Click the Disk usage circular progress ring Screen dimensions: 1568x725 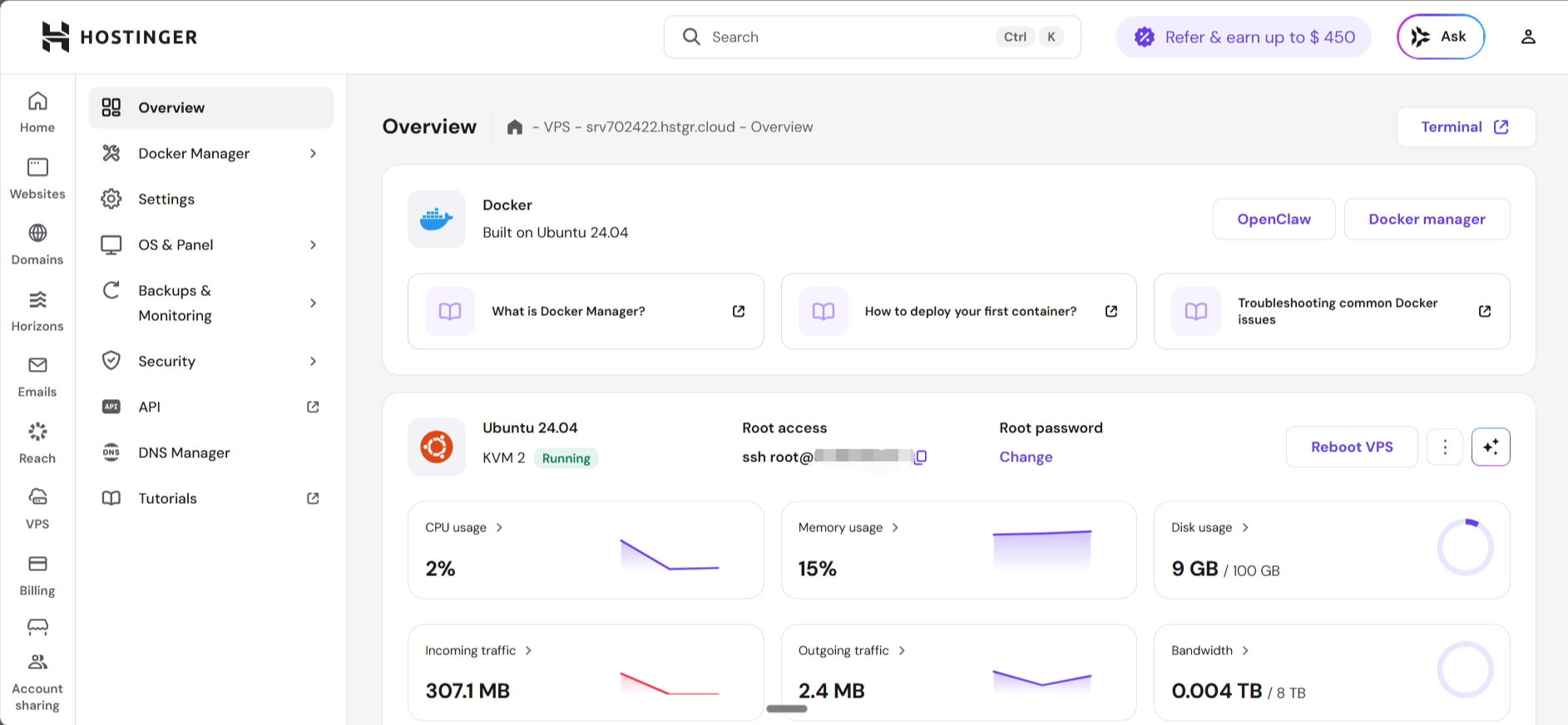pos(1466,547)
